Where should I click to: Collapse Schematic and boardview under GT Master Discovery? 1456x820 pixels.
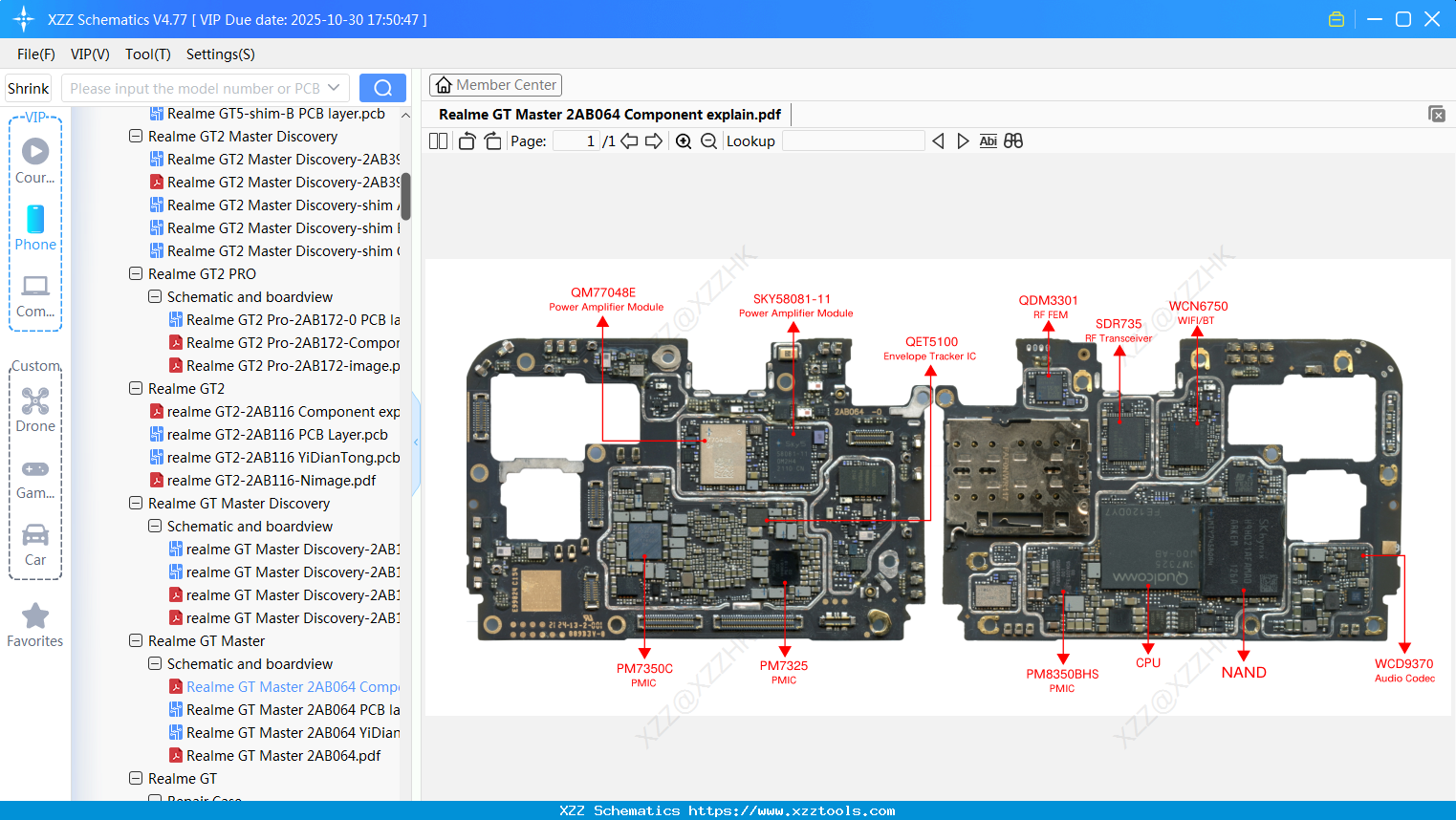click(x=155, y=527)
